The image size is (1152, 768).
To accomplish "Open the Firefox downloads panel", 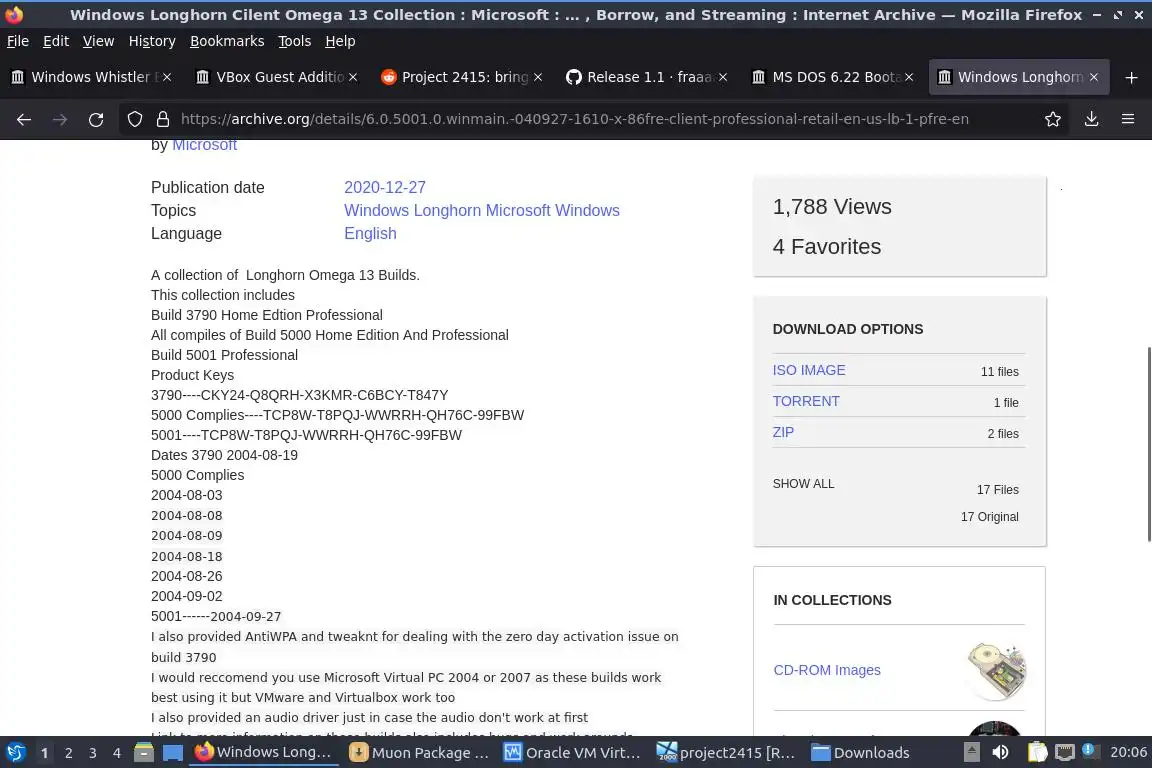I will click(1092, 119).
